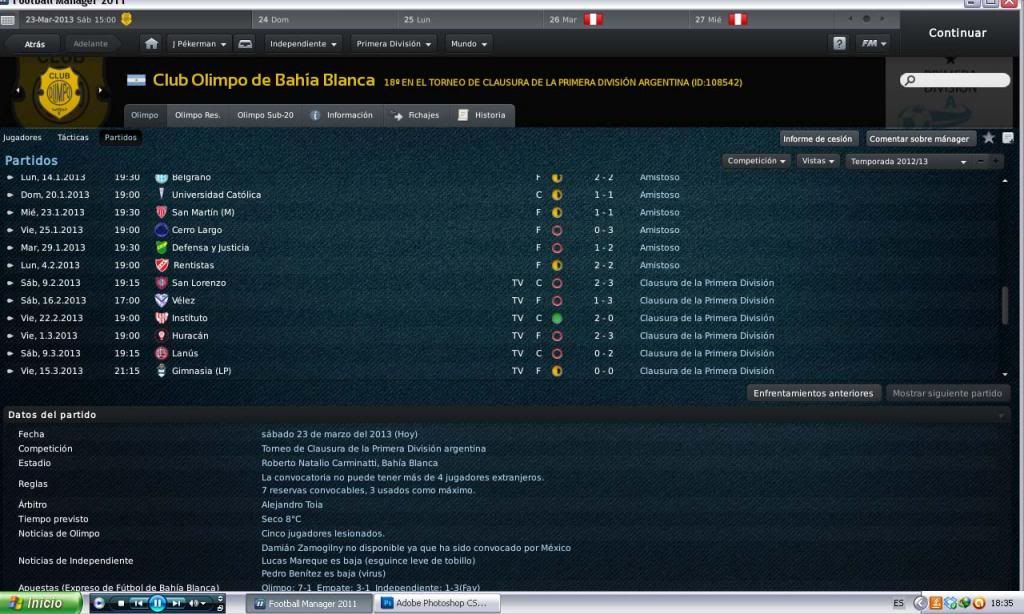Open the Vélez crest icon
Image resolution: width=1024 pixels, height=614 pixels.
click(161, 300)
